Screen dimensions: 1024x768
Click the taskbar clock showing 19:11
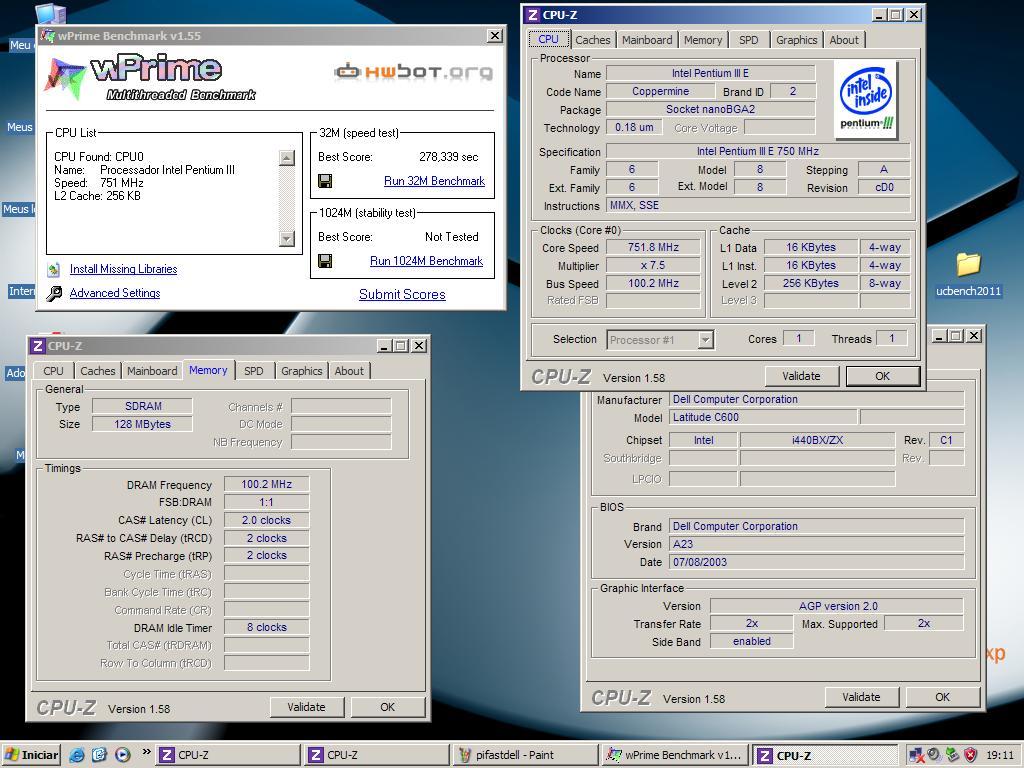pos(1000,756)
